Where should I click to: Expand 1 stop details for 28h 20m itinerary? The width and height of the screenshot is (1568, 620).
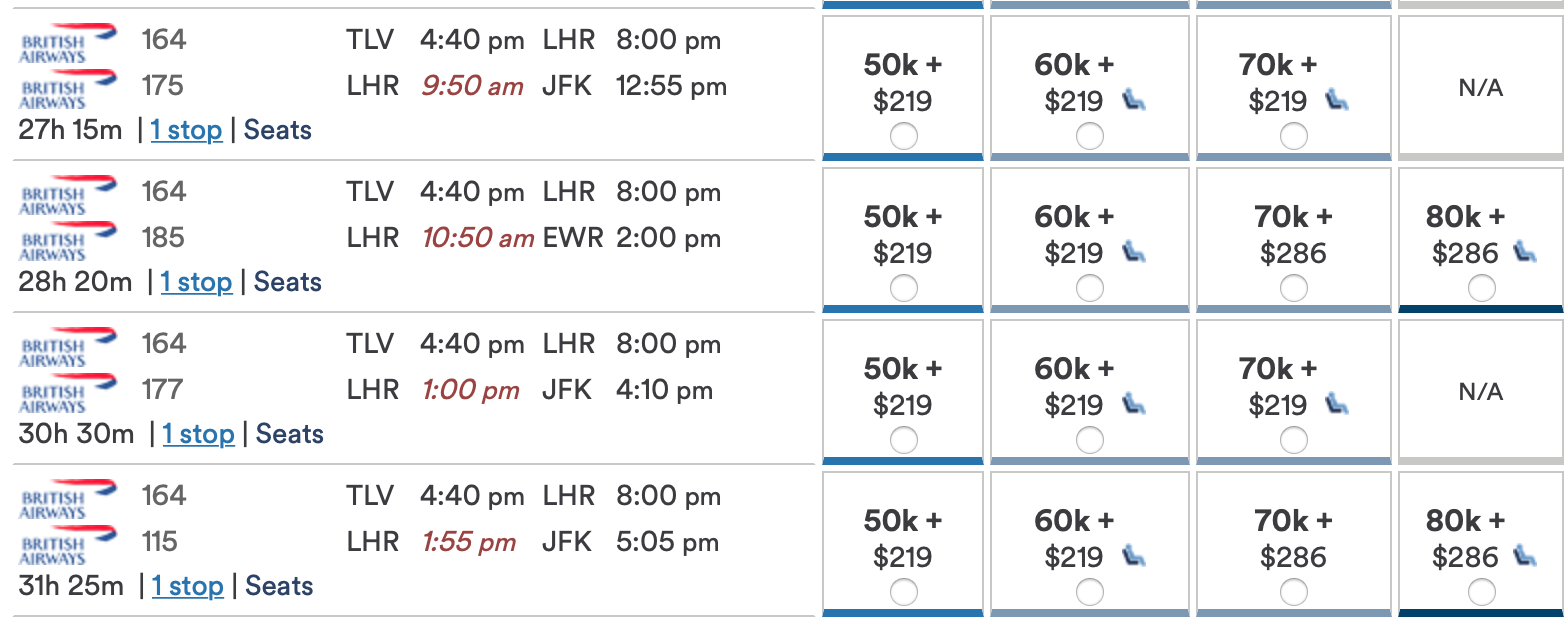pyautogui.click(x=196, y=282)
